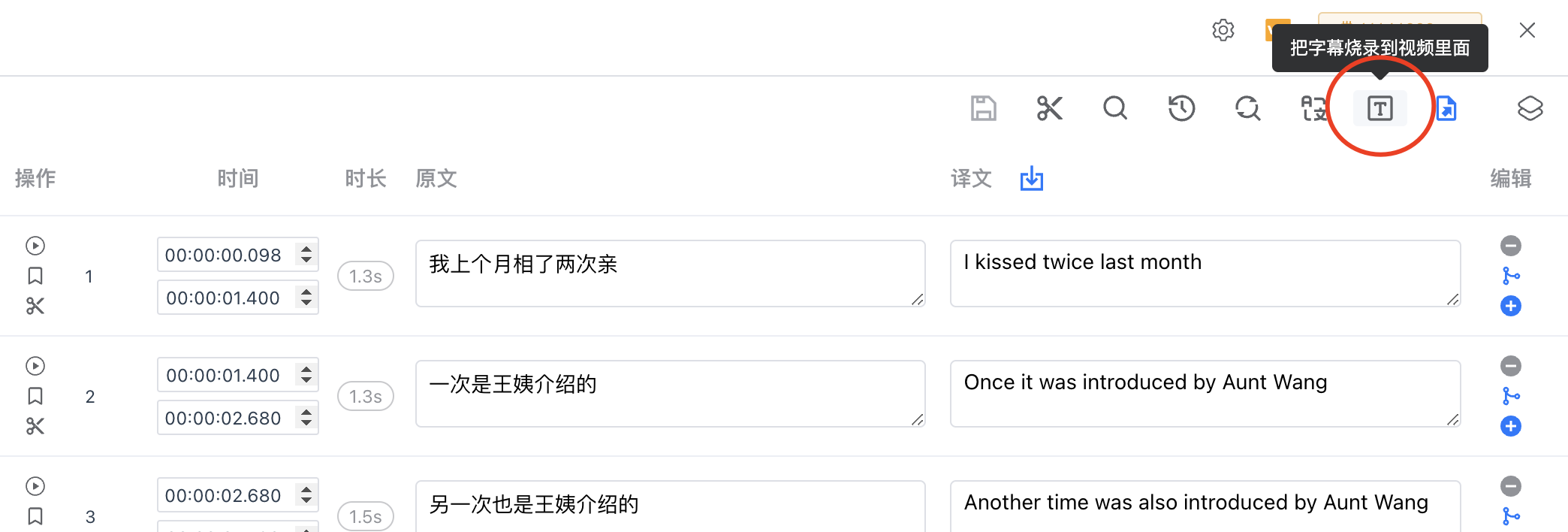Split subtitle row 3 with scissors
Image resolution: width=1568 pixels, height=532 pixels.
(x=35, y=530)
